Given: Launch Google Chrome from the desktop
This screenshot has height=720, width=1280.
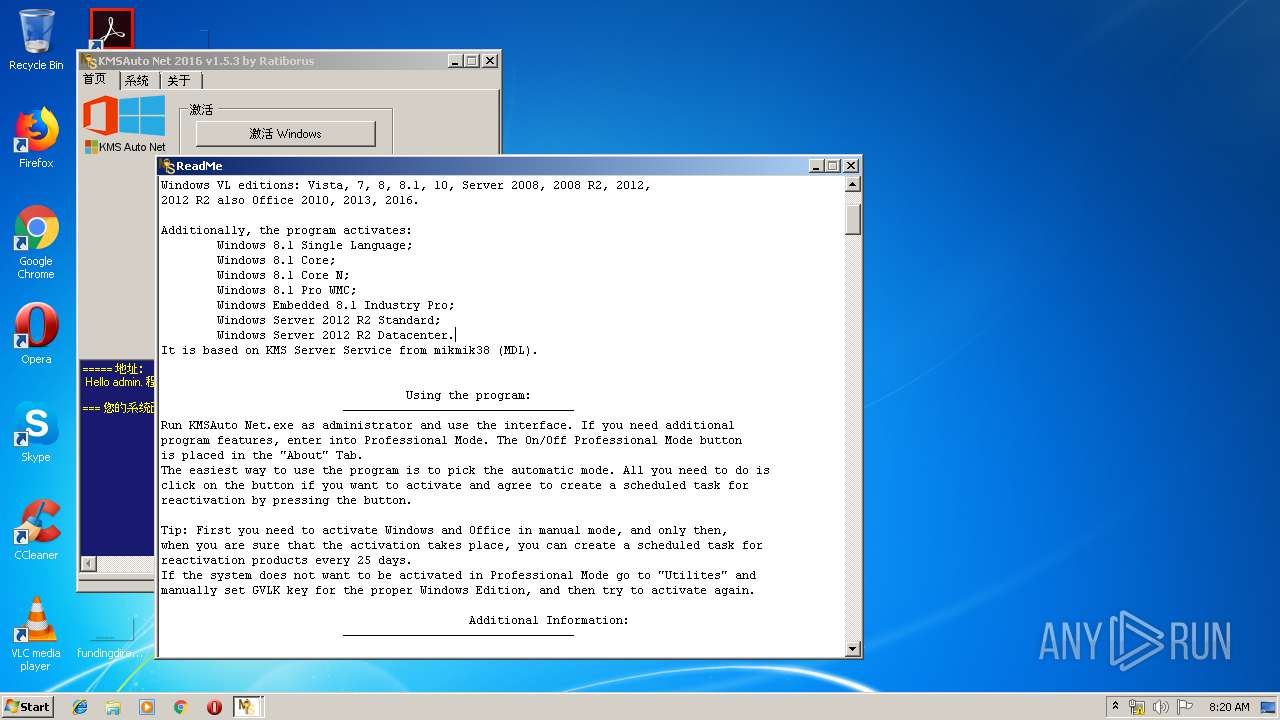Looking at the screenshot, I should (x=36, y=243).
